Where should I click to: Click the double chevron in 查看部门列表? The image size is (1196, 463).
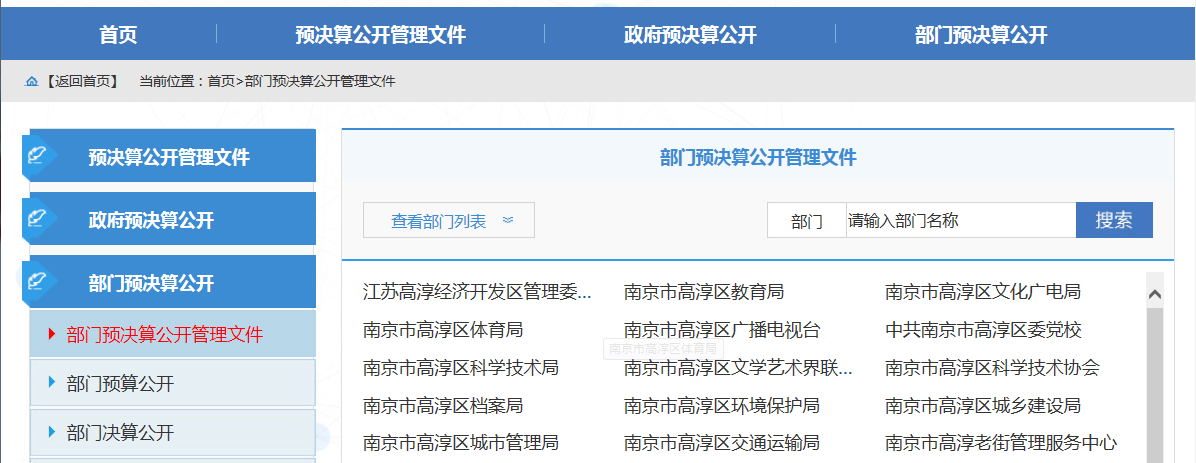click(x=508, y=220)
